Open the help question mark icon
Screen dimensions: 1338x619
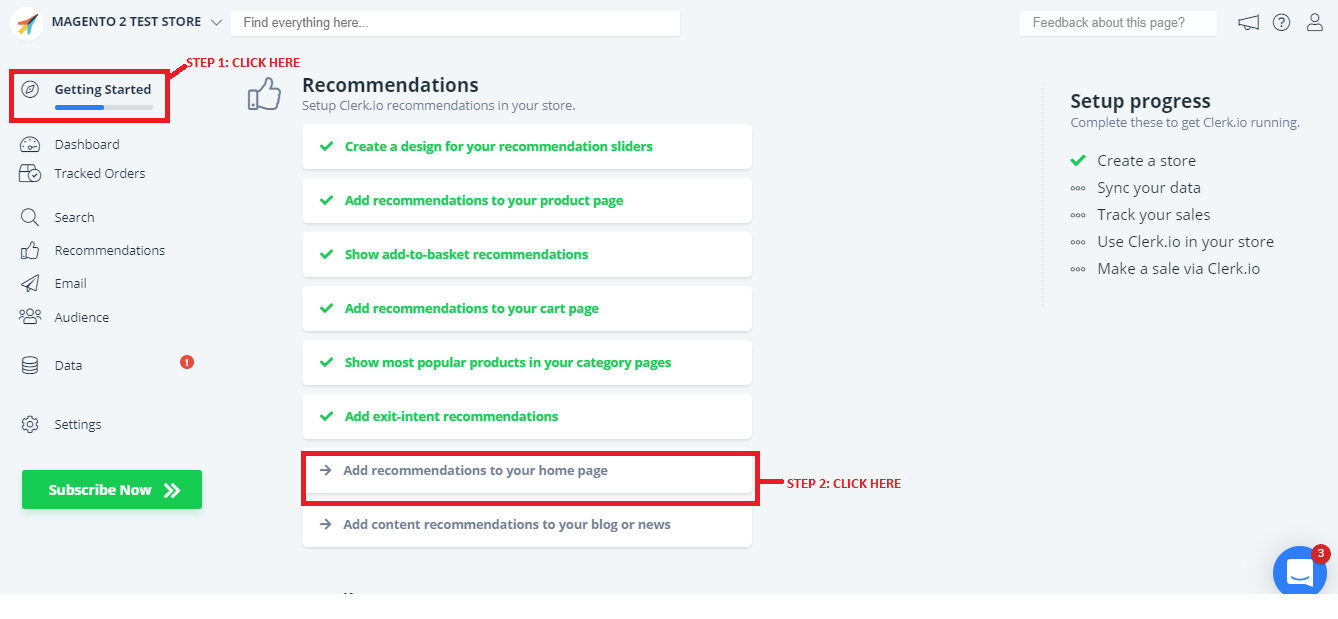point(1281,23)
